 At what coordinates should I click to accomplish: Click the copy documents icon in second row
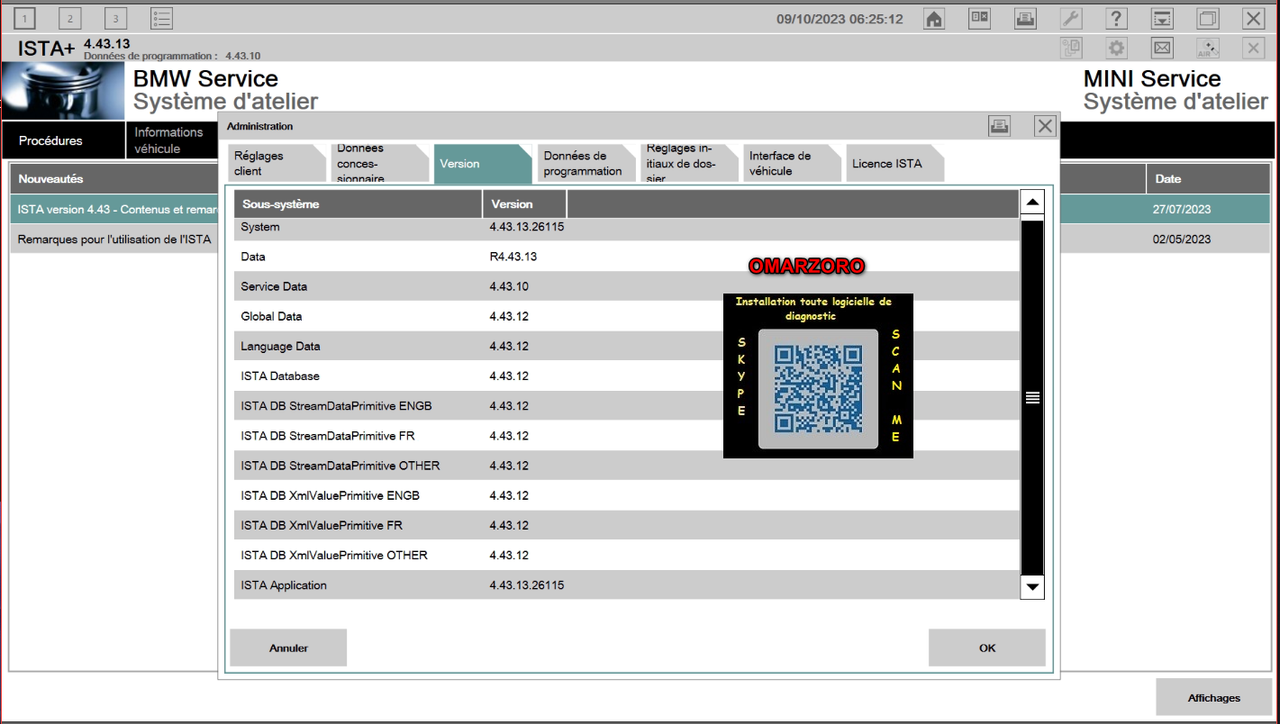[1071, 48]
